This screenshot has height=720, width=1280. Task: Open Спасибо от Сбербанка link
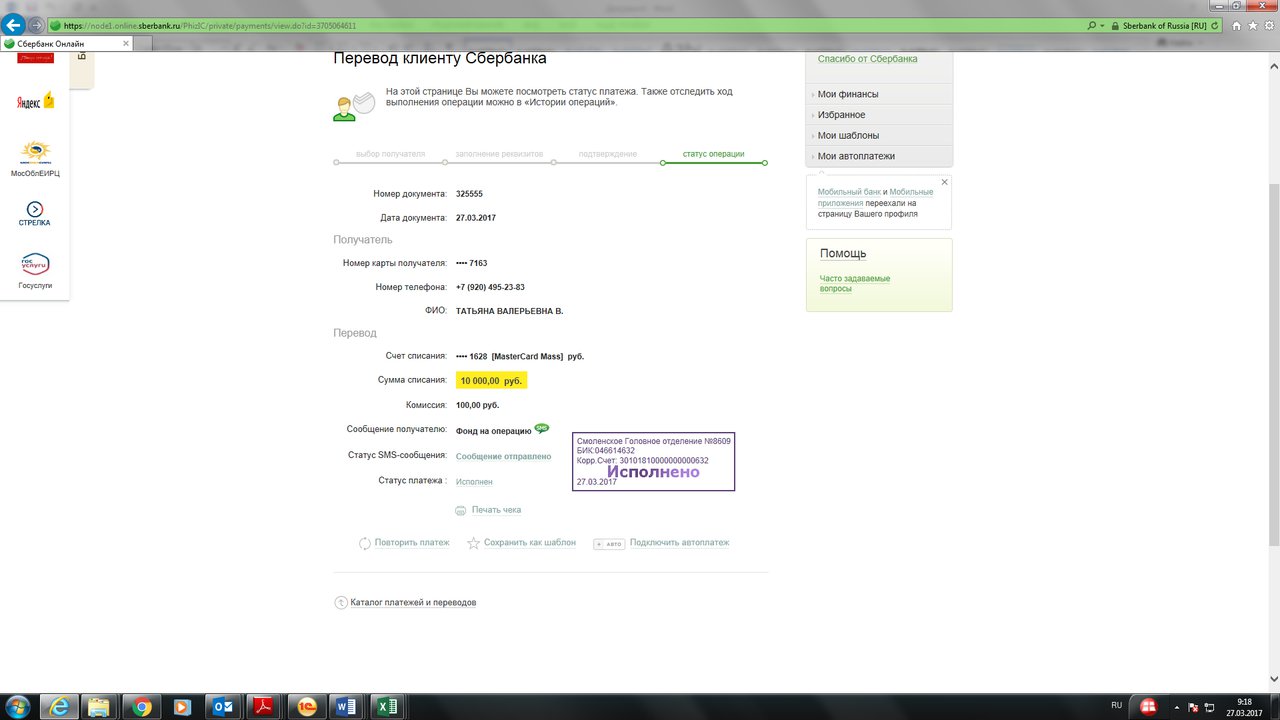coord(867,59)
